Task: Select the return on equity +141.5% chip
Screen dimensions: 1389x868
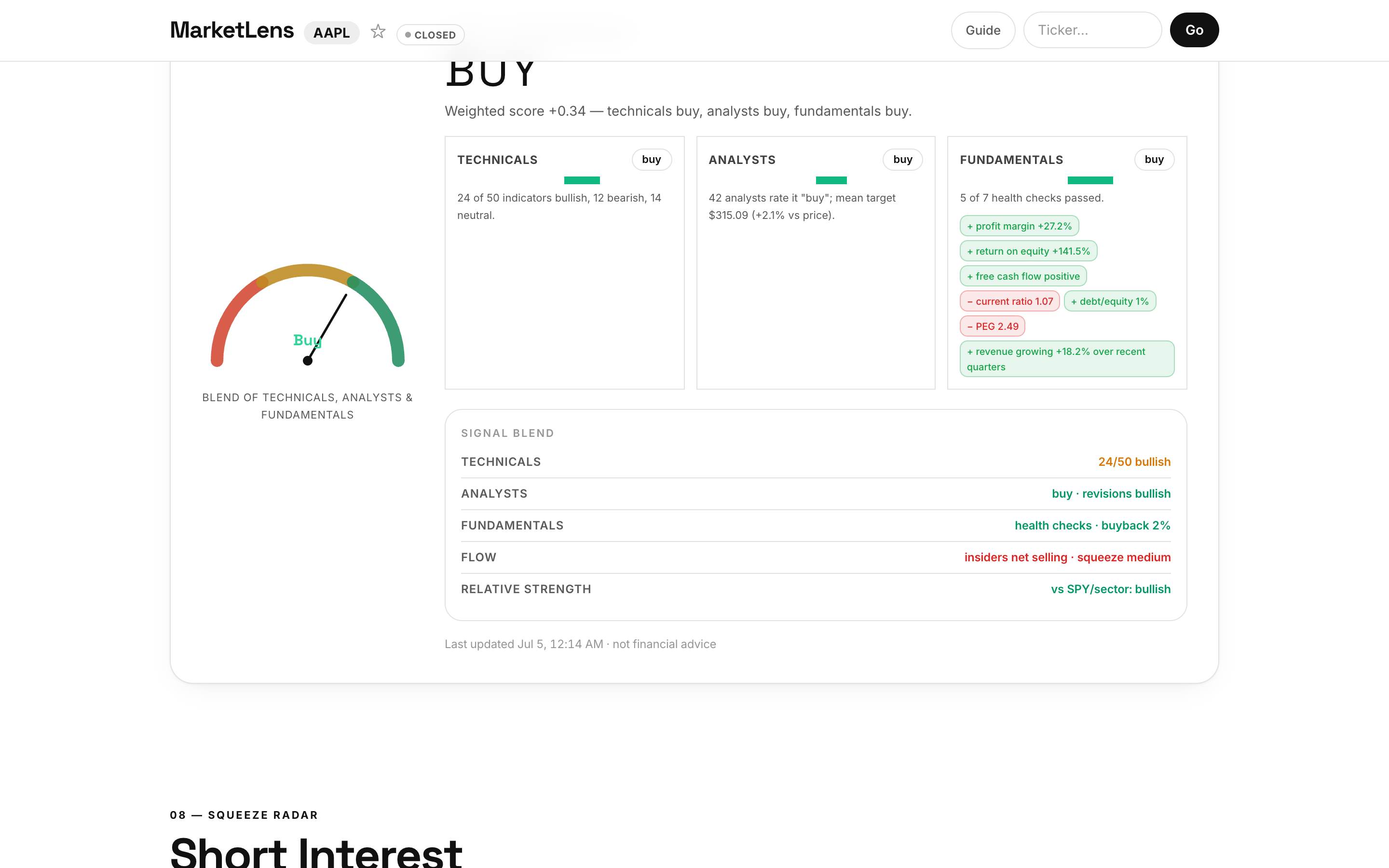Action: [x=1028, y=251]
